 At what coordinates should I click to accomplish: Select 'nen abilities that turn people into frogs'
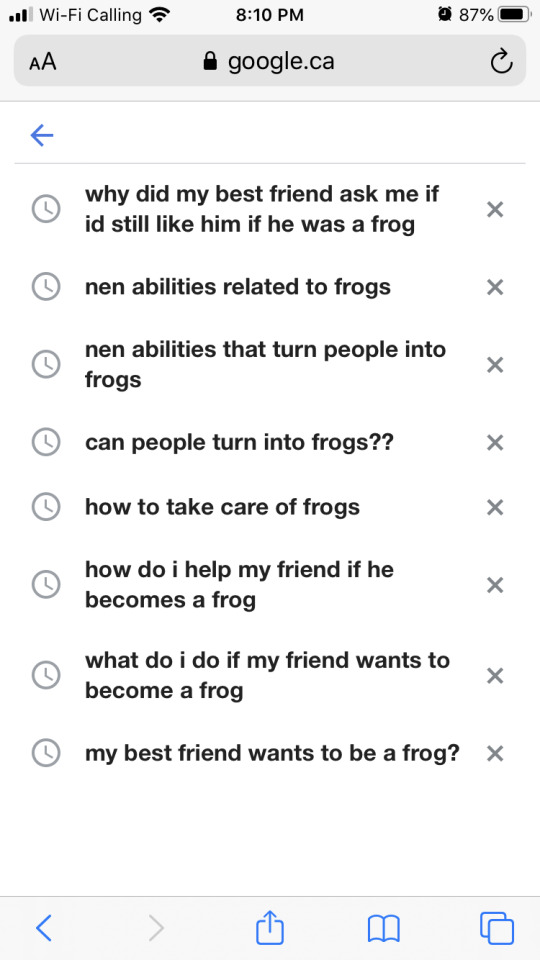[265, 365]
